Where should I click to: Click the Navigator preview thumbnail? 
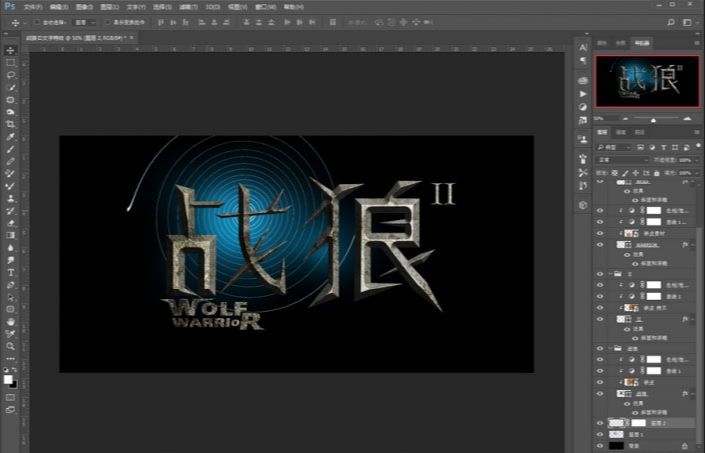pyautogui.click(x=647, y=81)
